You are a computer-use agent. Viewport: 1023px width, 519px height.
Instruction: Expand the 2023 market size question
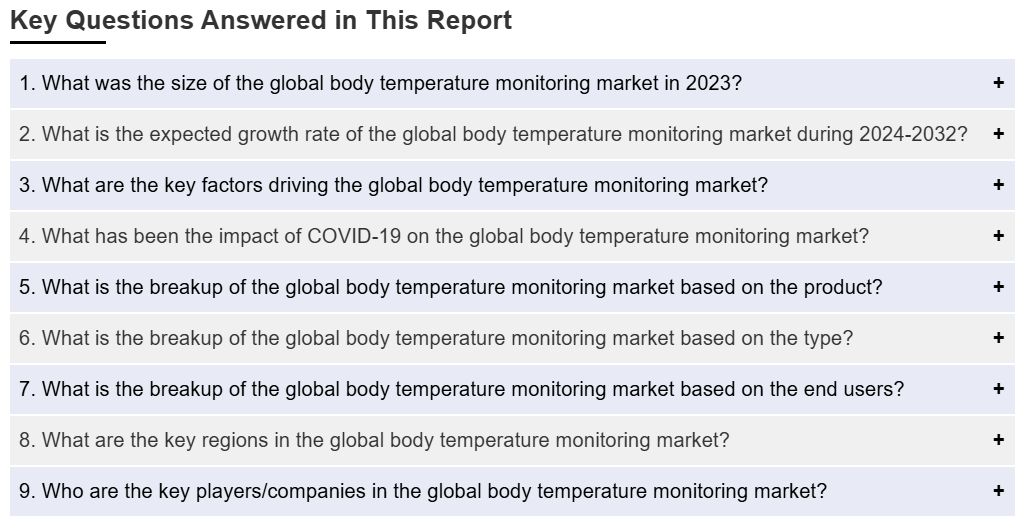[380, 83]
